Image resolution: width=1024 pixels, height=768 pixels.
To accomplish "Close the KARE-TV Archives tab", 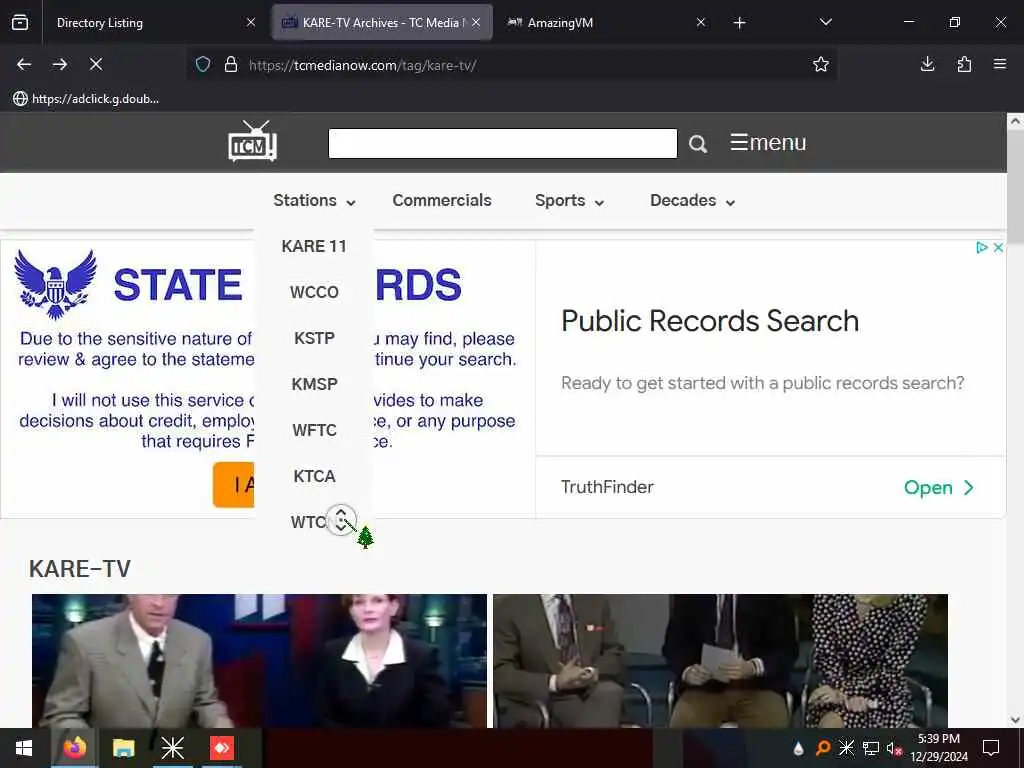I will (x=476, y=22).
